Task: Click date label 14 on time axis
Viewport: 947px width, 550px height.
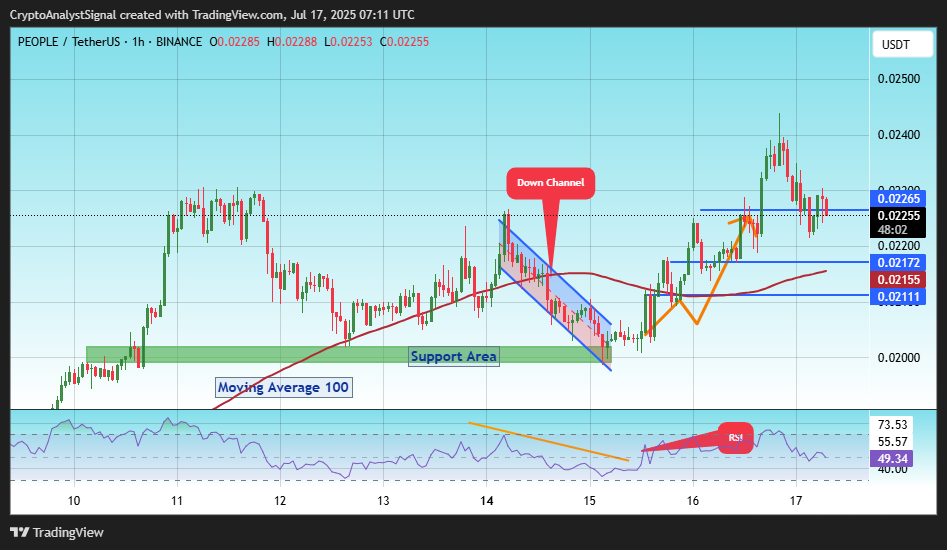Action: 487,500
